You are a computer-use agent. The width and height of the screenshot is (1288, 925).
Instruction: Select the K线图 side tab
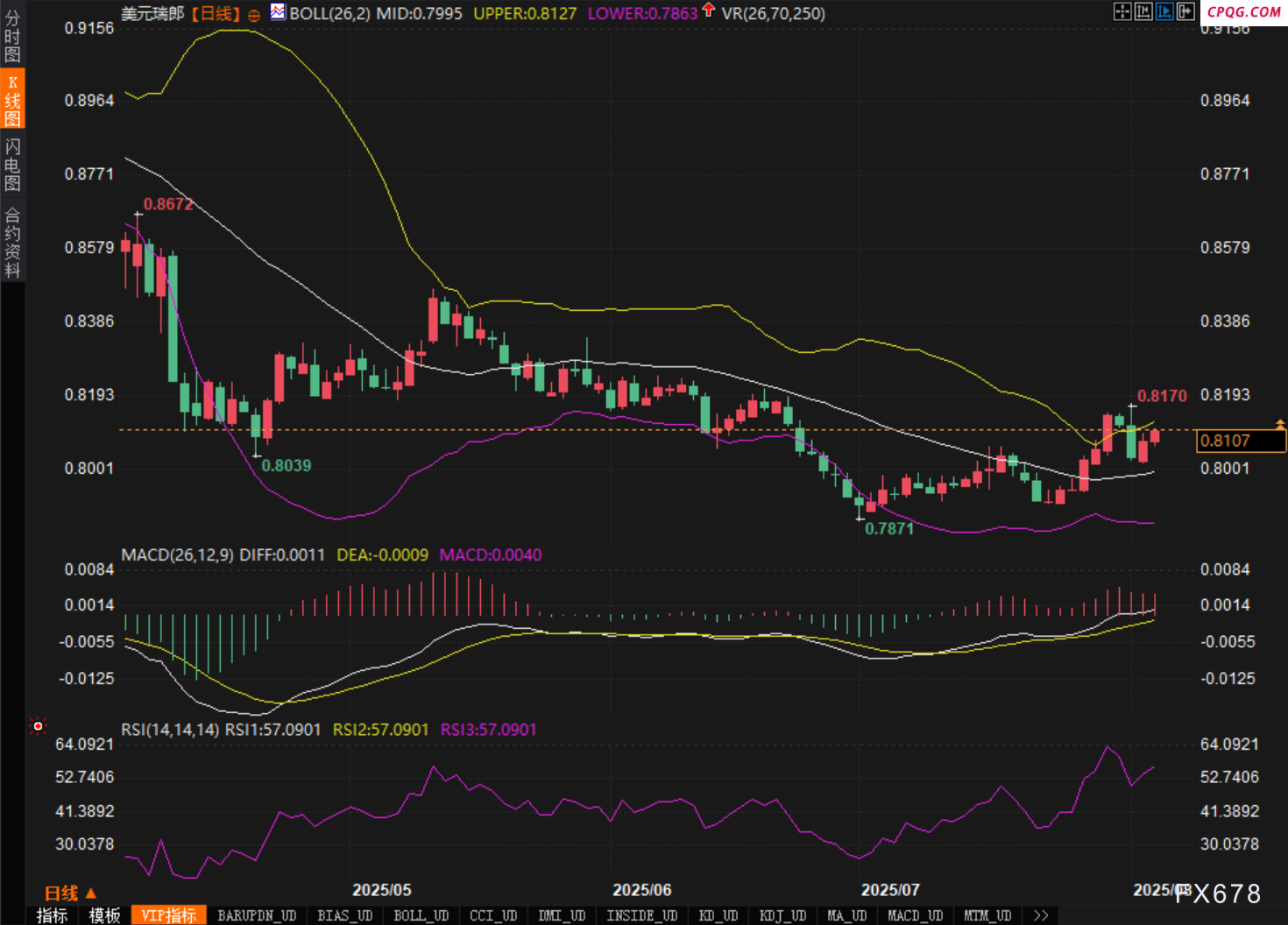[x=12, y=100]
